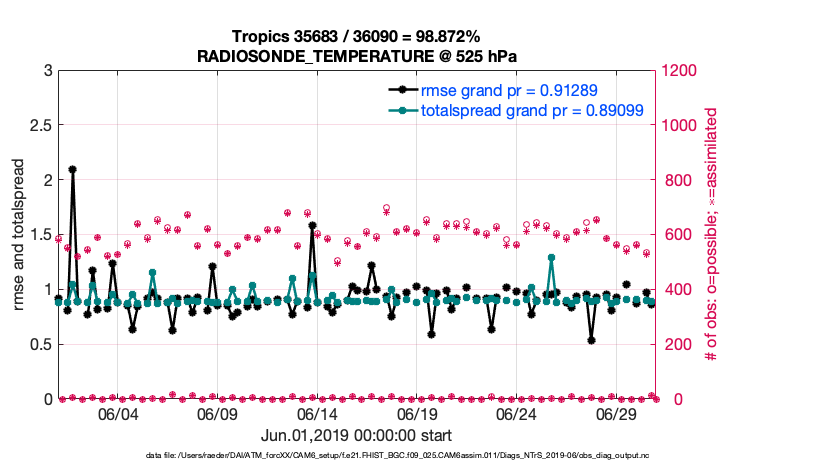Click the 06/09 date tick label
Screen dimensions: 830x470
pyautogui.click(x=217, y=414)
